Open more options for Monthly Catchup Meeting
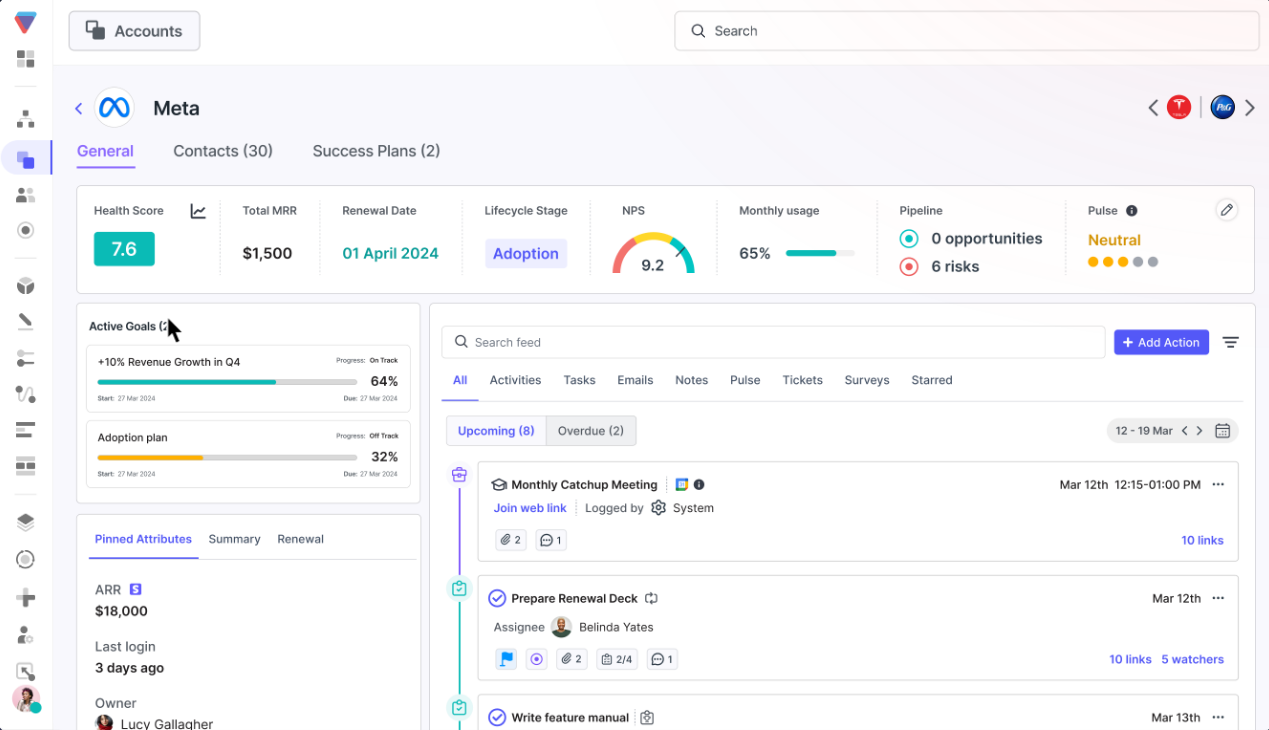The image size is (1269, 730). (1218, 485)
